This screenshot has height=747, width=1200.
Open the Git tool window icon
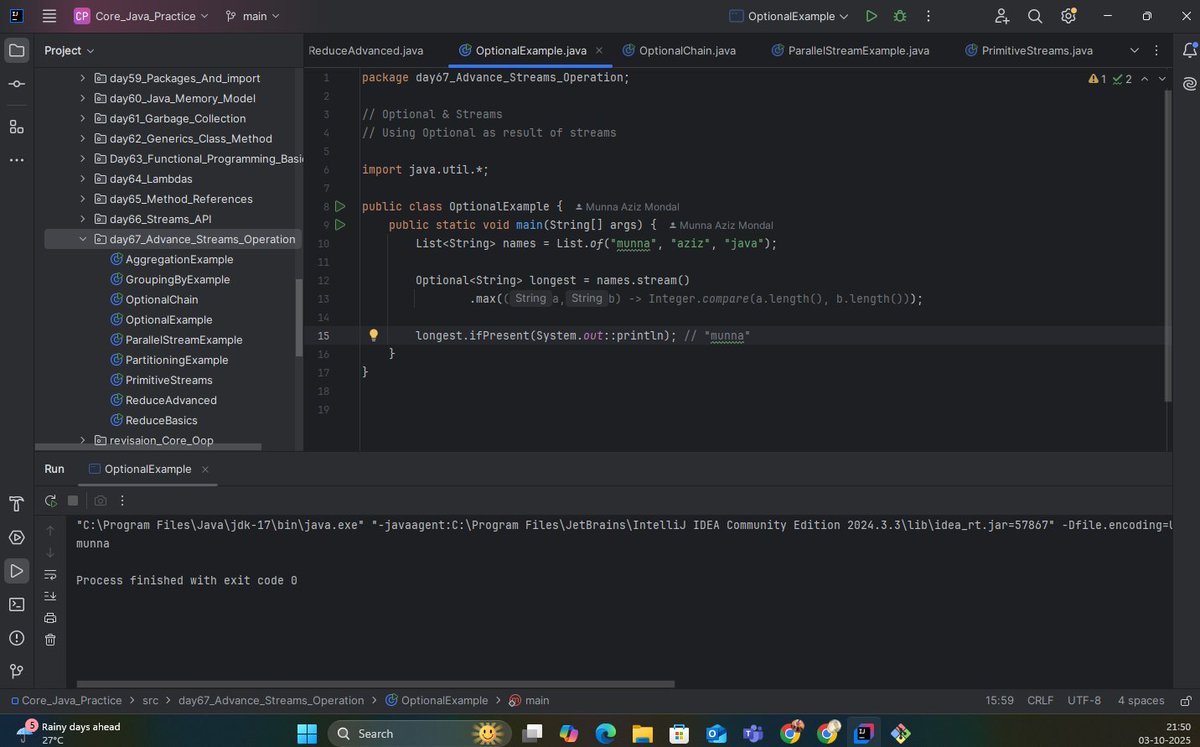(16, 671)
